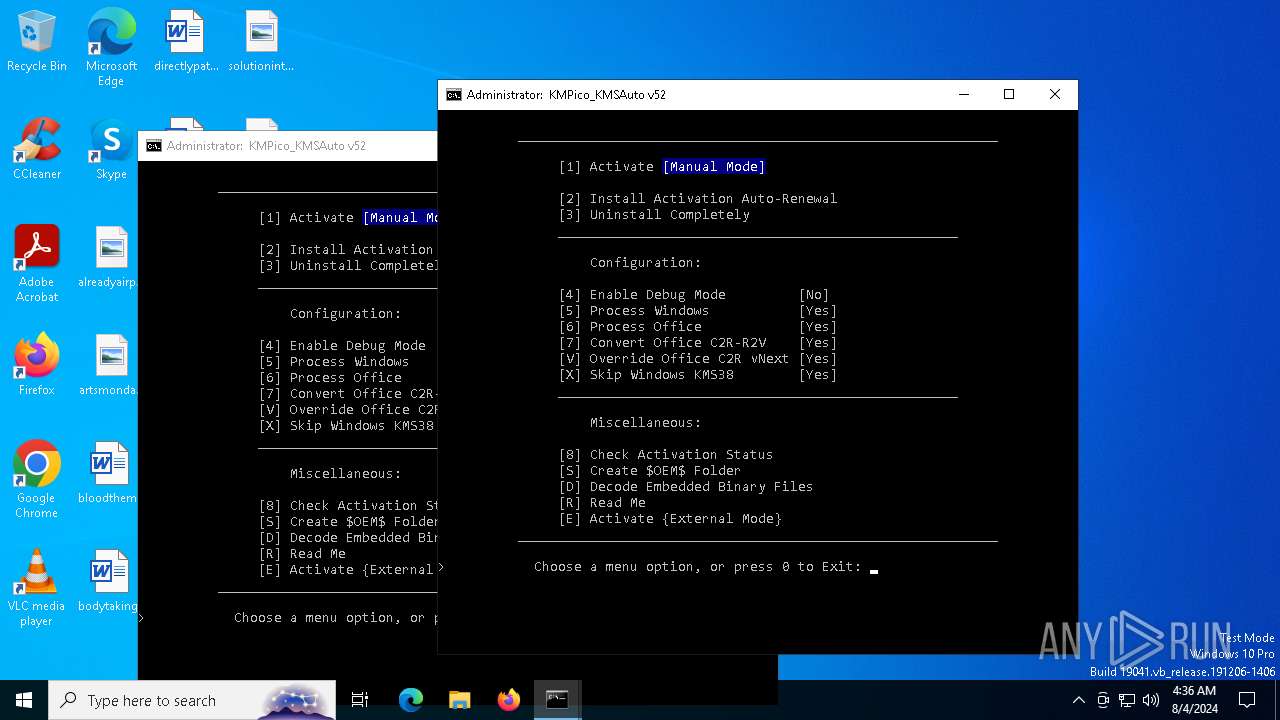
Task: Select the artsmonda image file icon
Action: [x=111, y=366]
